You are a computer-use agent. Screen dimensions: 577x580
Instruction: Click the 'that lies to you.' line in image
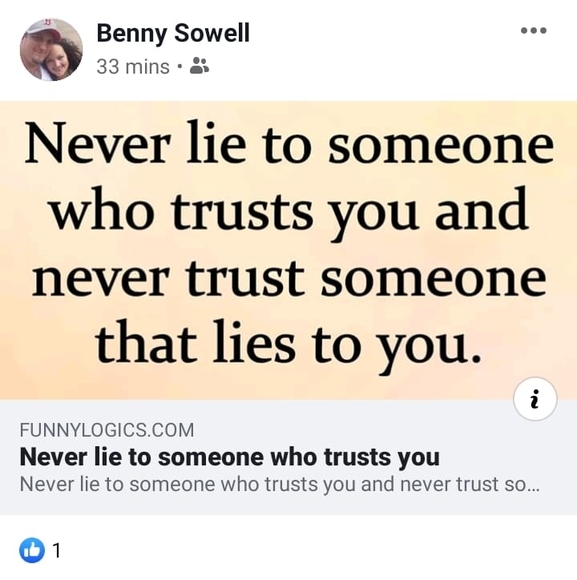point(288,342)
